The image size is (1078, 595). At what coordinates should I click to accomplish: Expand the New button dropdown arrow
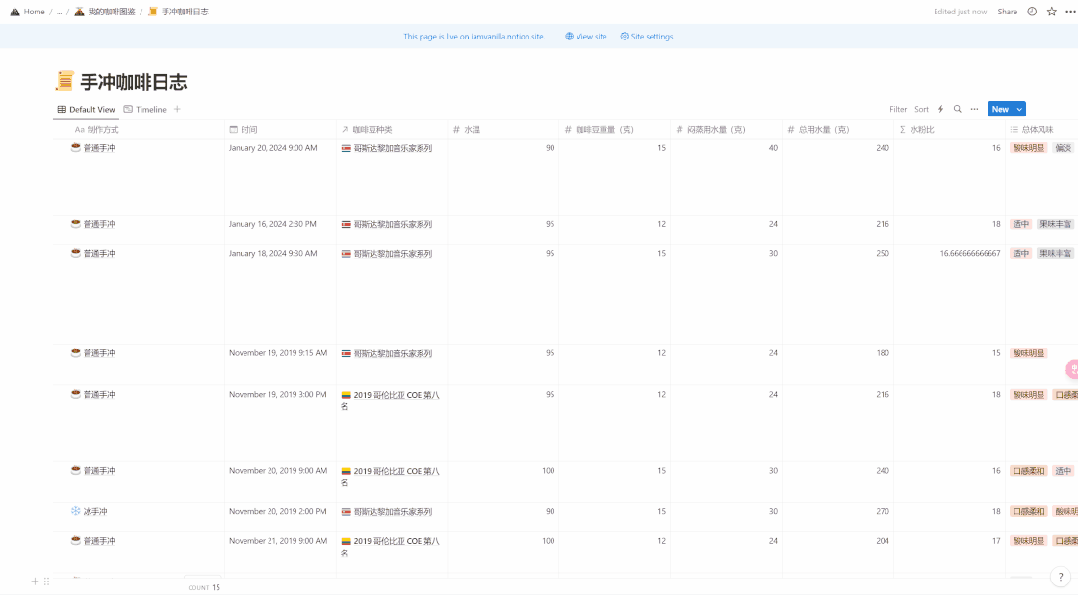1020,109
